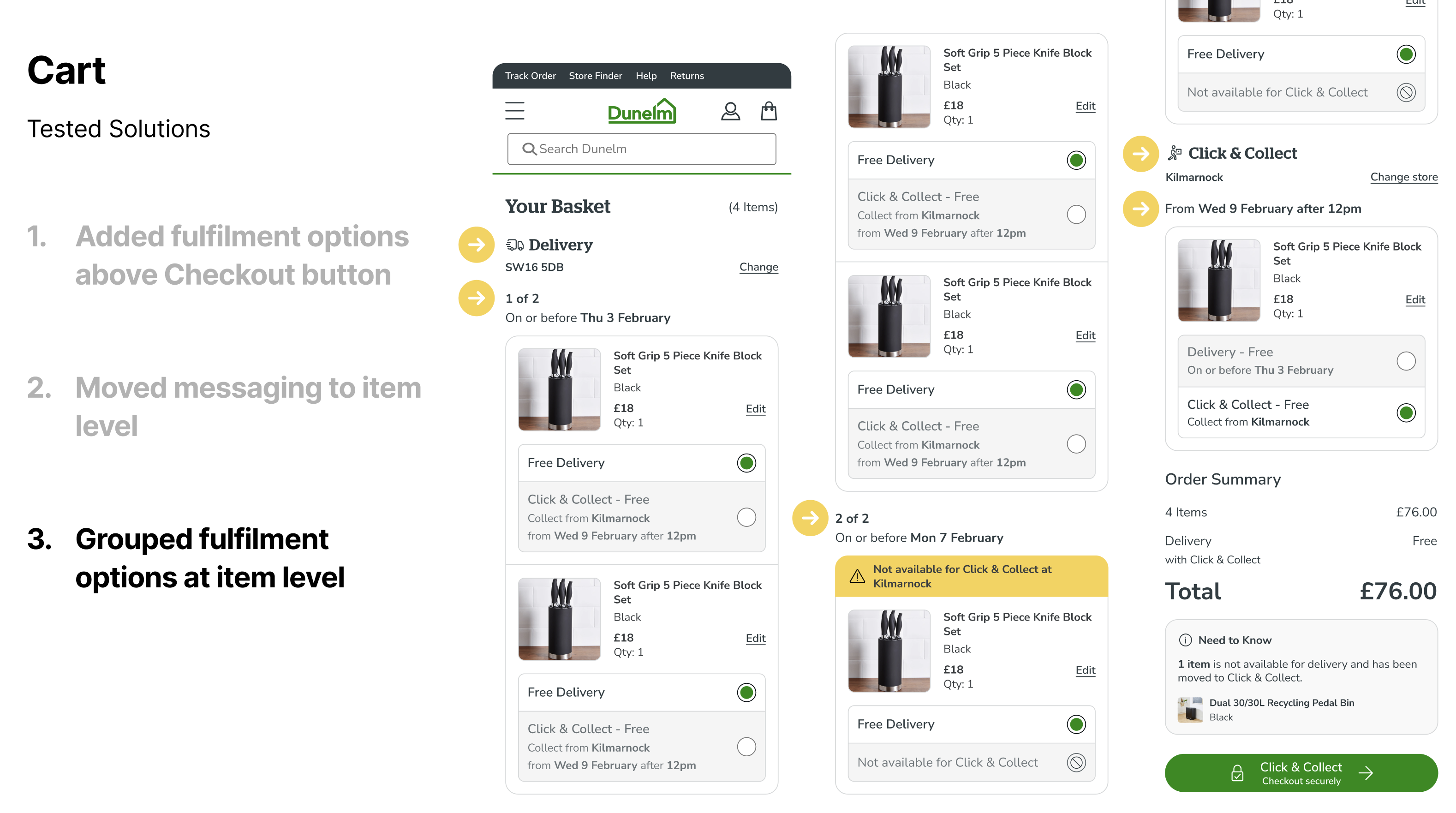Open the shopping basket bag icon
Image resolution: width=1456 pixels, height=813 pixels.
point(769,111)
